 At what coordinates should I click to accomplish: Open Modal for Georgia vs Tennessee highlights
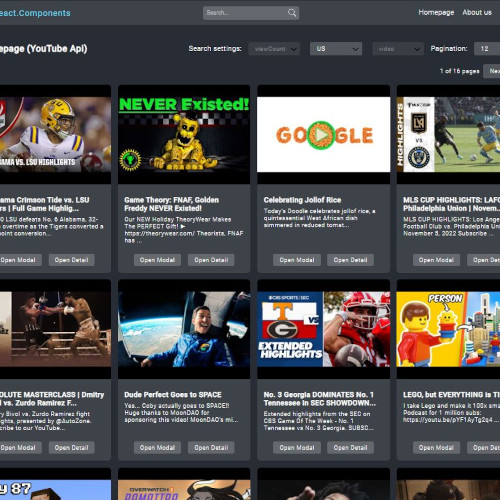pos(297,448)
